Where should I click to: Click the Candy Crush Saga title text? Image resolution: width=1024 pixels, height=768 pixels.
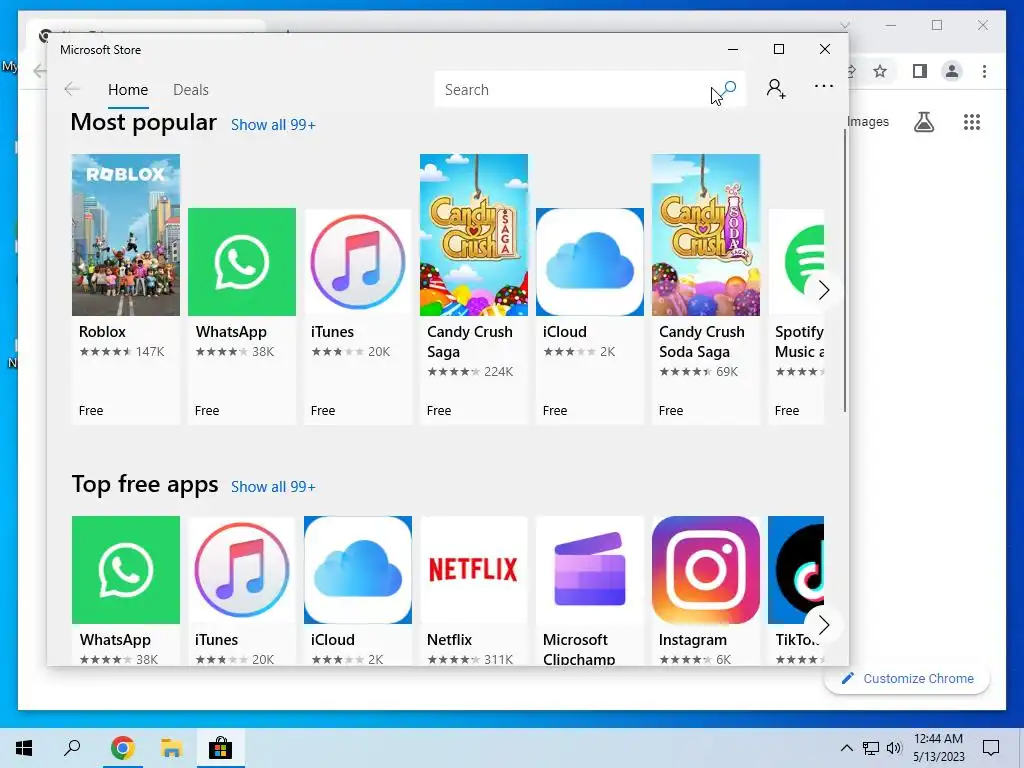[x=470, y=342]
